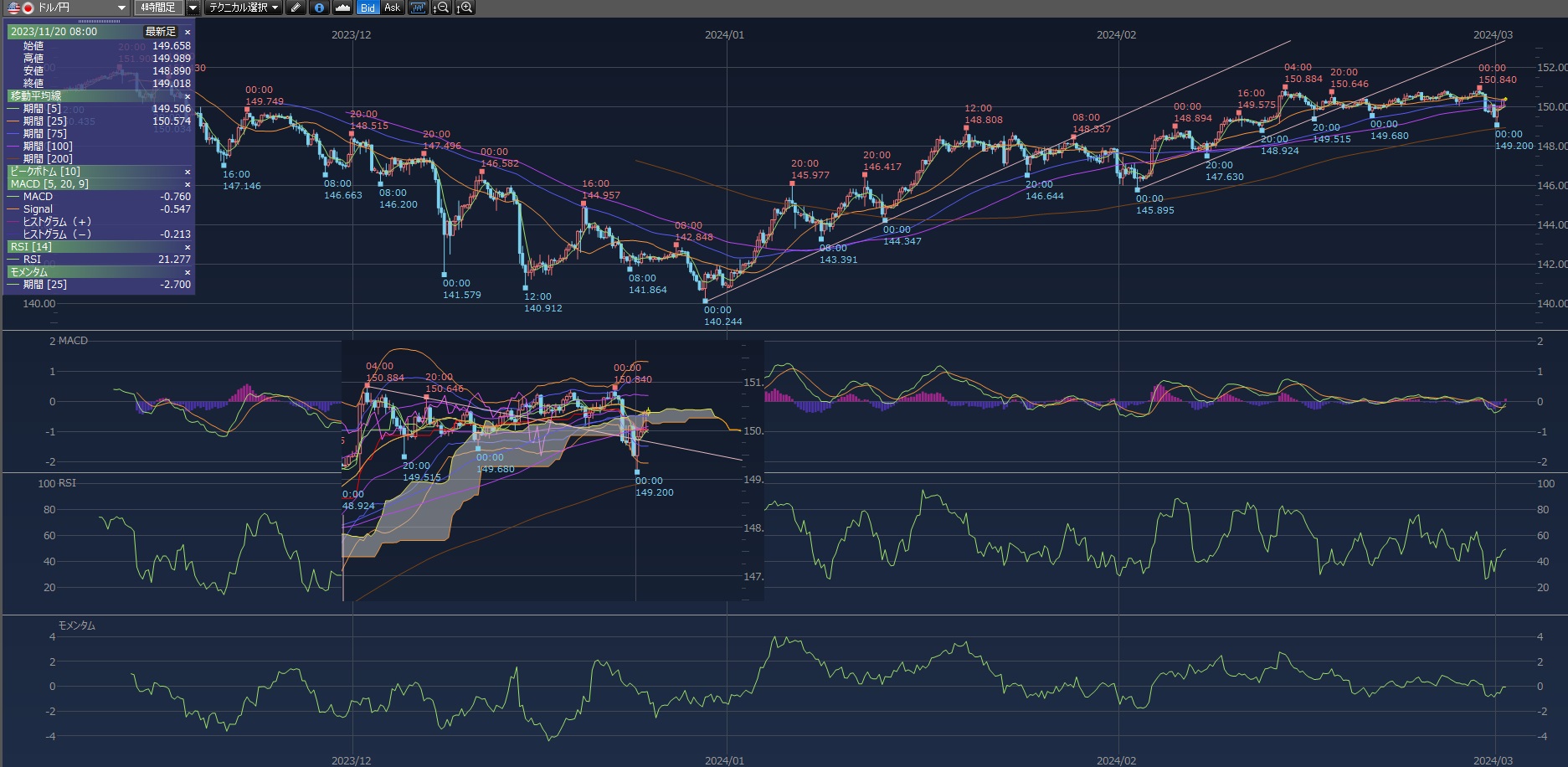The width and height of the screenshot is (1568, 767).
Task: Click the 期間 [200] moving average entry
Action: coord(47,159)
